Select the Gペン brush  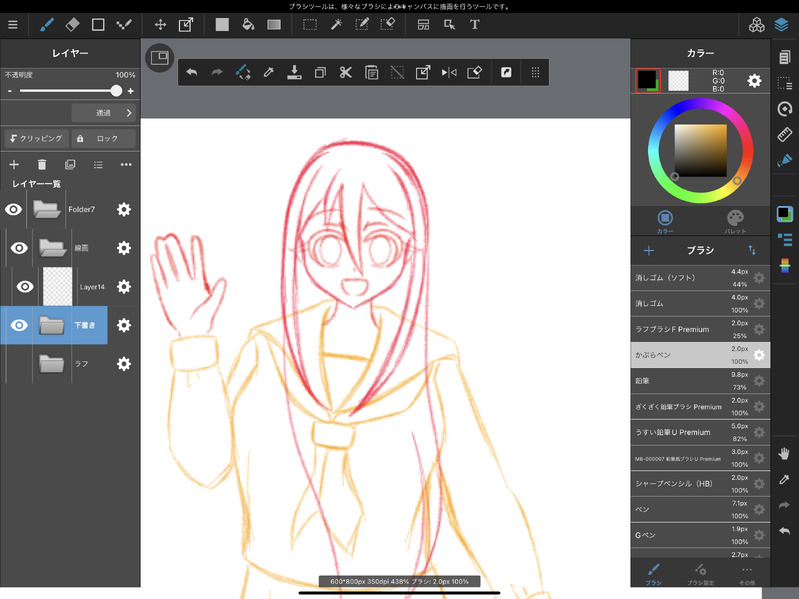pyautogui.click(x=700, y=535)
